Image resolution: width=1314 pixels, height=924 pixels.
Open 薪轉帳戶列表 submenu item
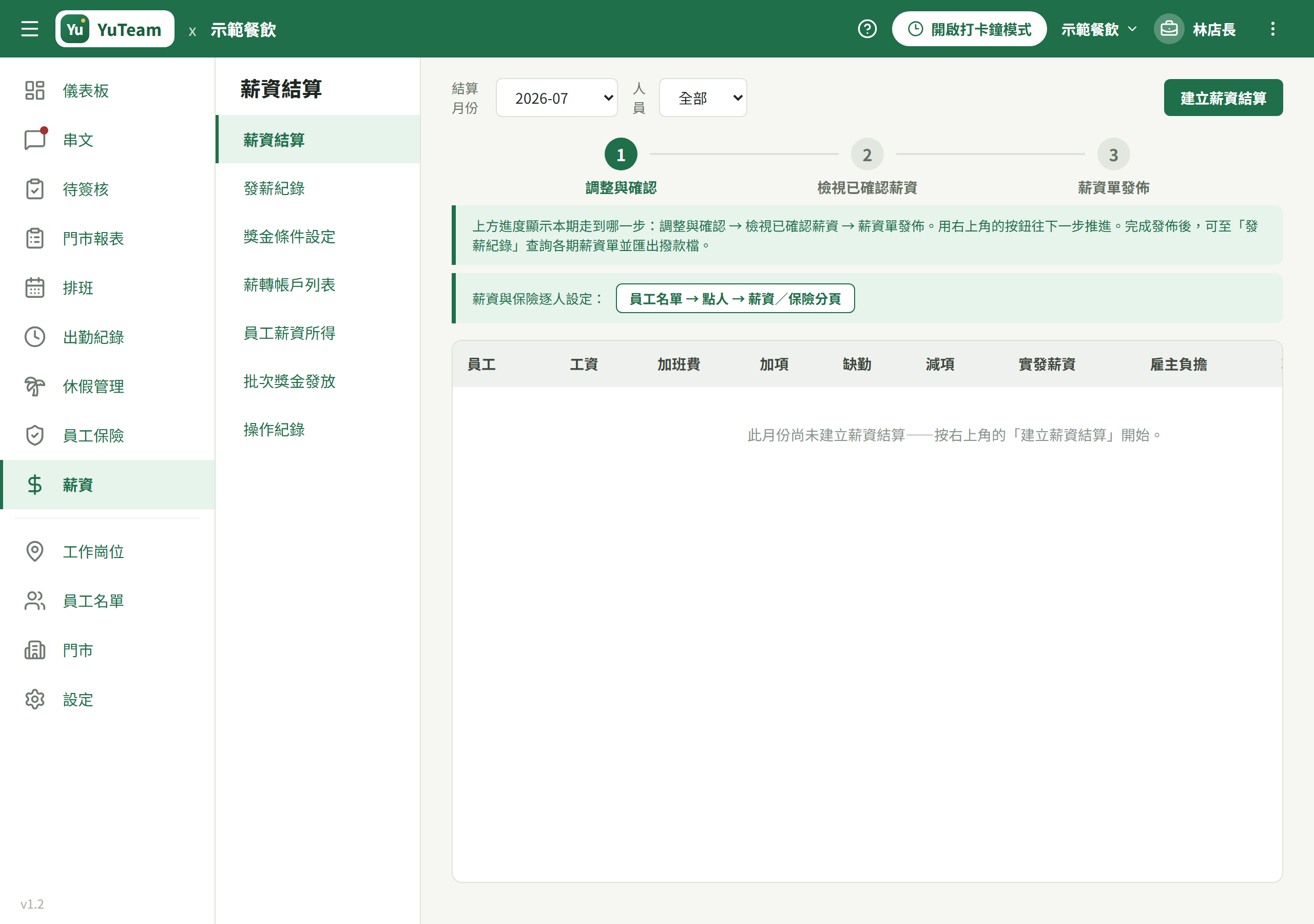coord(318,284)
